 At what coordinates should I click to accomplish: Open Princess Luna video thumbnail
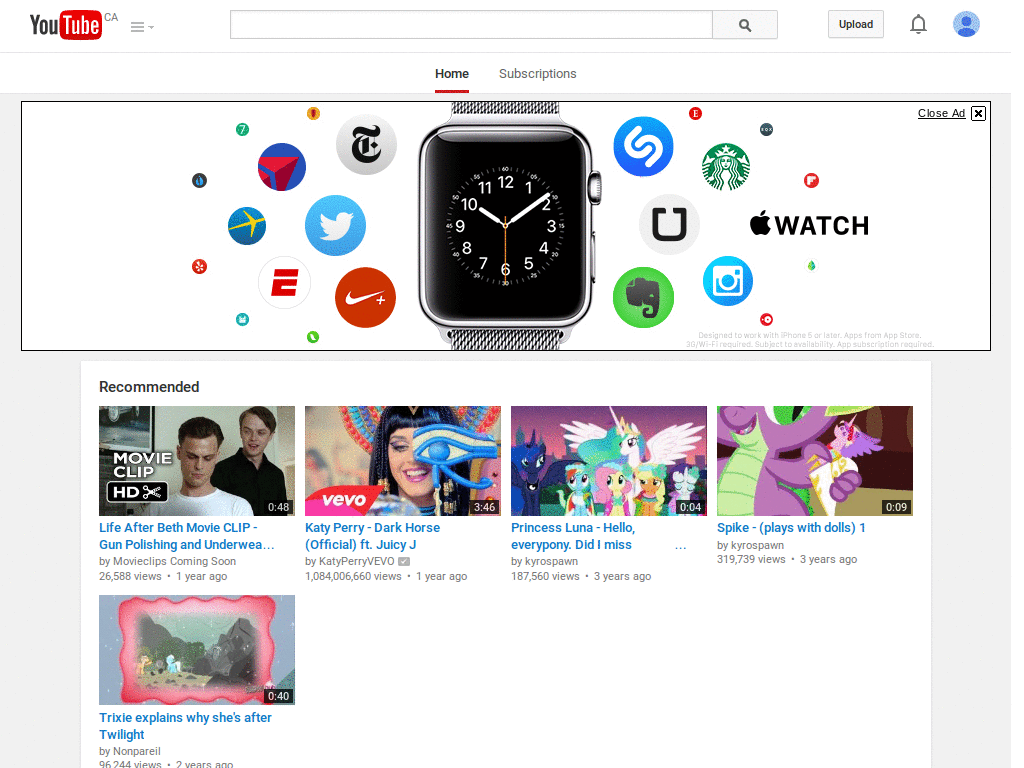tap(609, 461)
